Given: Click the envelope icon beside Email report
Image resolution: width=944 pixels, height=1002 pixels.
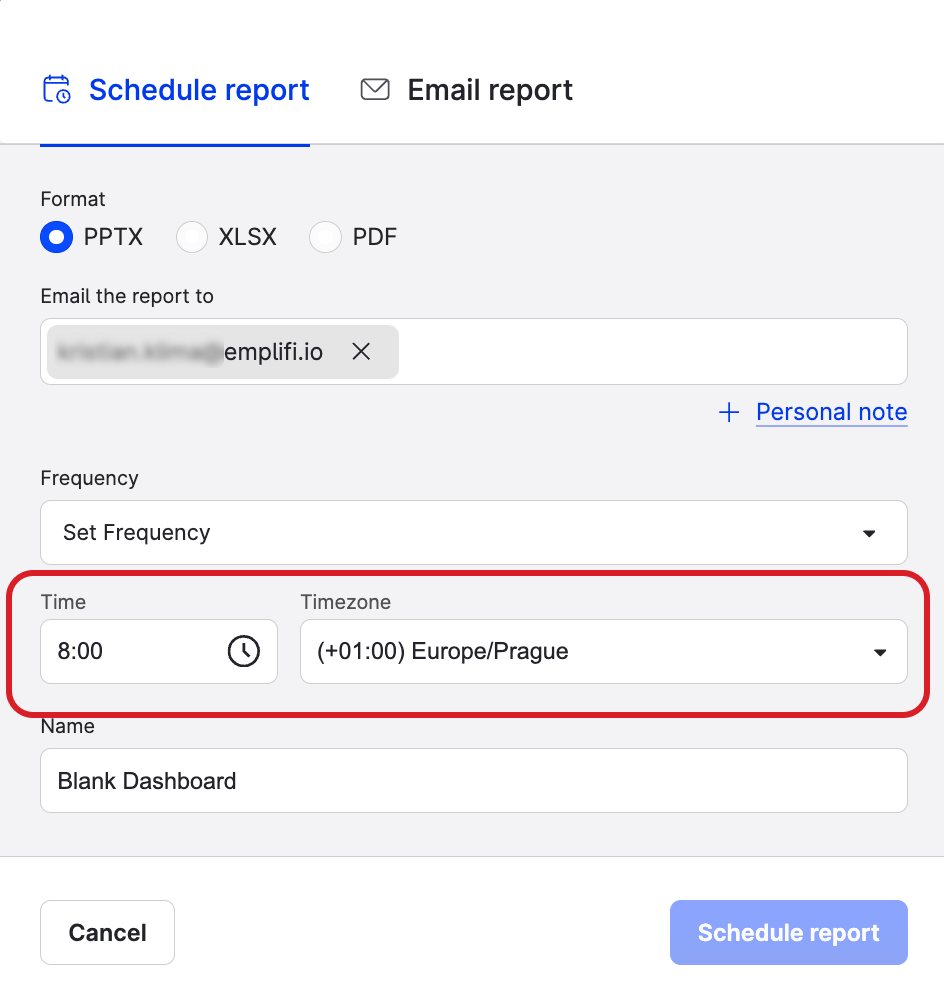Looking at the screenshot, I should click(x=375, y=90).
